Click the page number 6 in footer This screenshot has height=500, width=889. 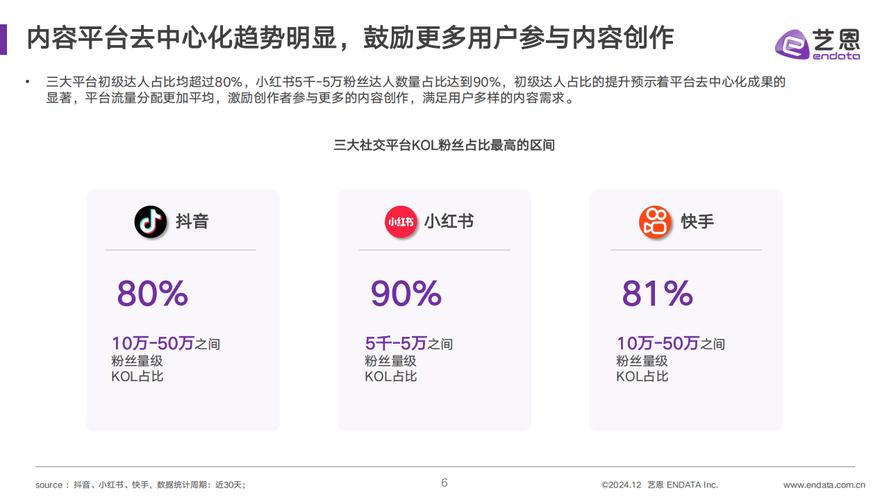click(x=444, y=483)
